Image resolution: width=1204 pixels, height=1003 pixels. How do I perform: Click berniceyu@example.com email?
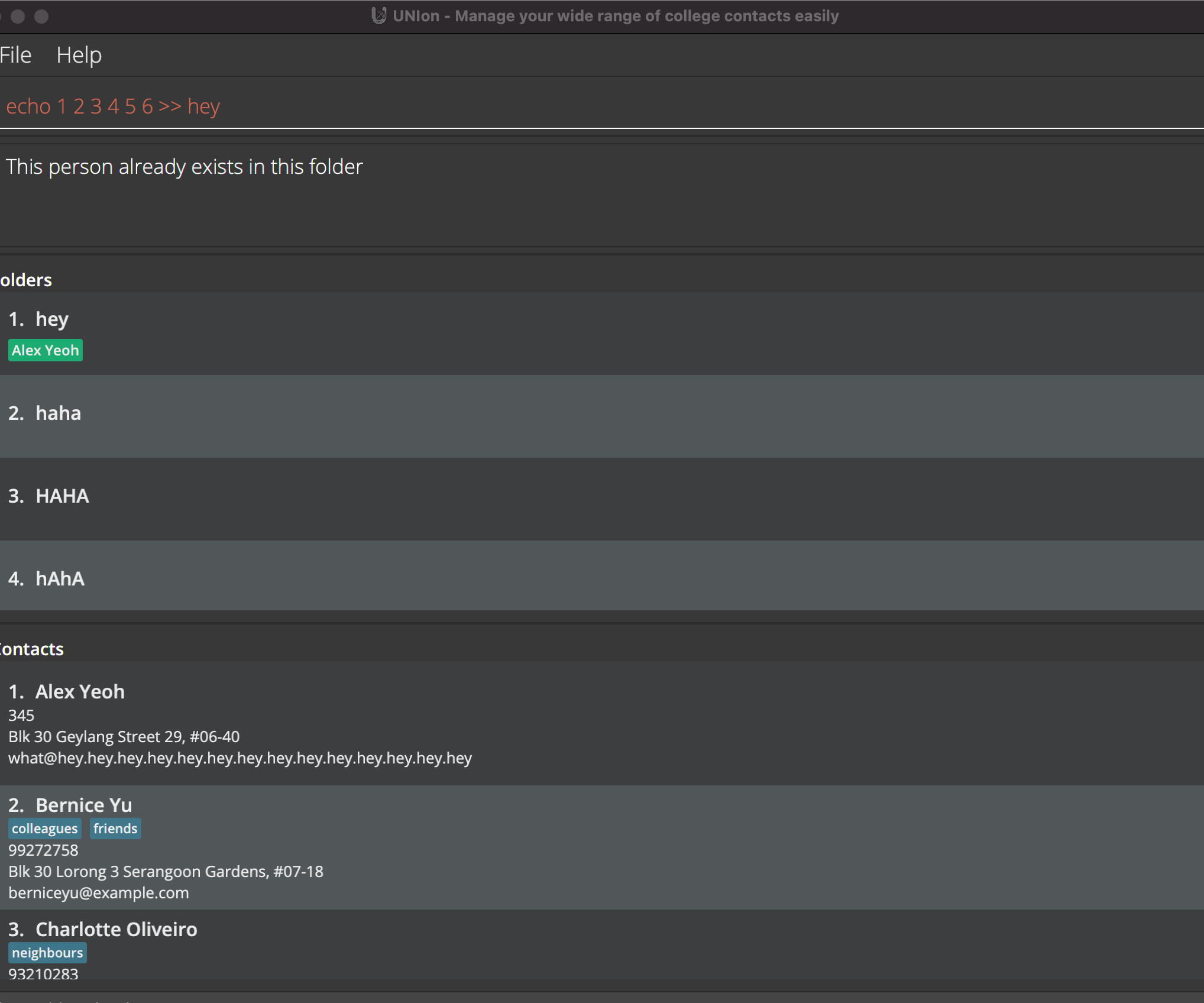[x=98, y=893]
